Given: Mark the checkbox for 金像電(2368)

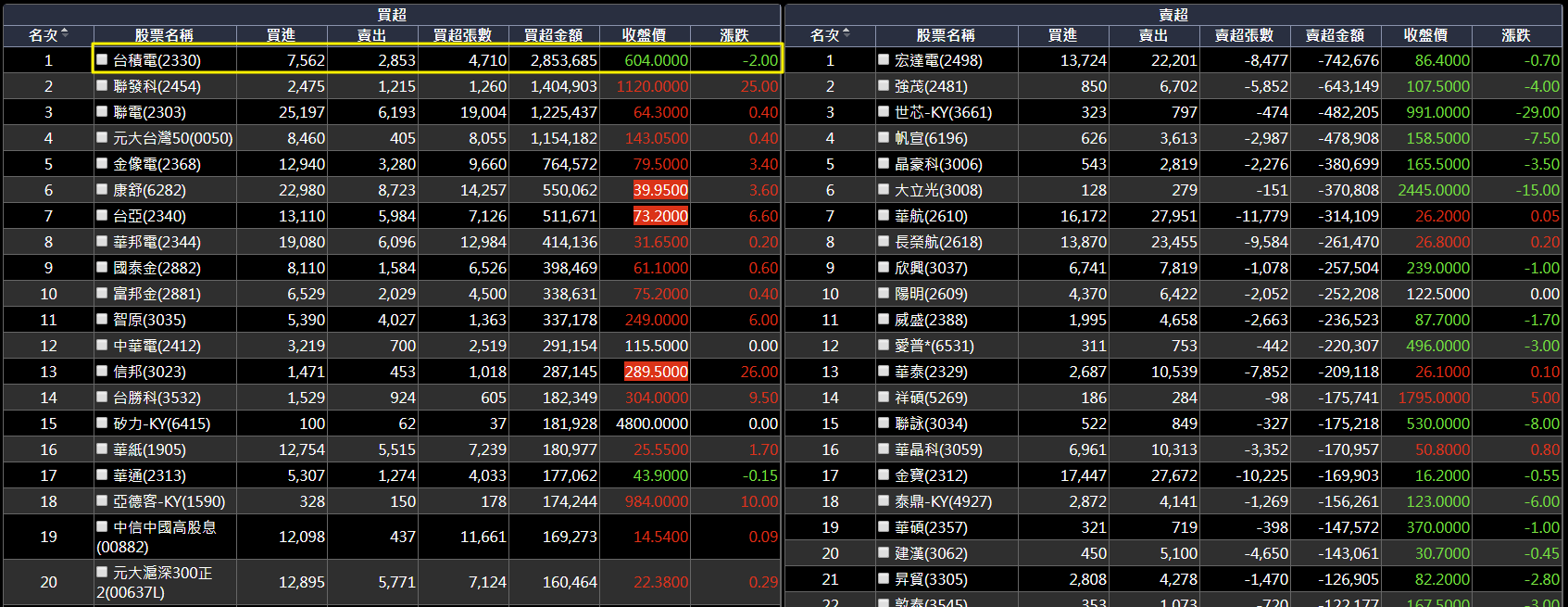Looking at the screenshot, I should pyautogui.click(x=102, y=163).
